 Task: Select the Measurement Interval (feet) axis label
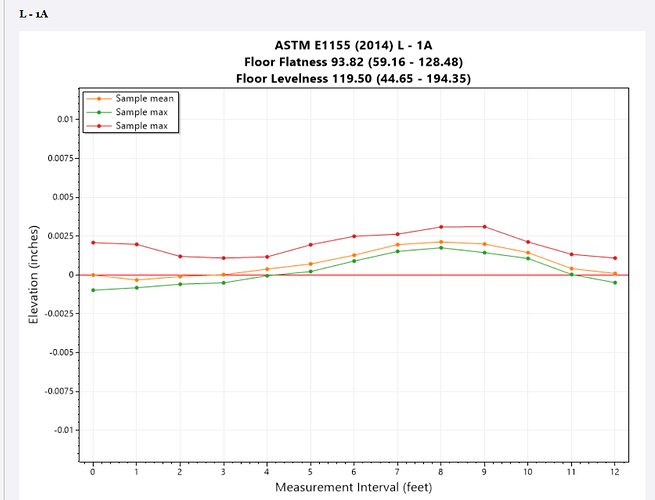pos(354,487)
